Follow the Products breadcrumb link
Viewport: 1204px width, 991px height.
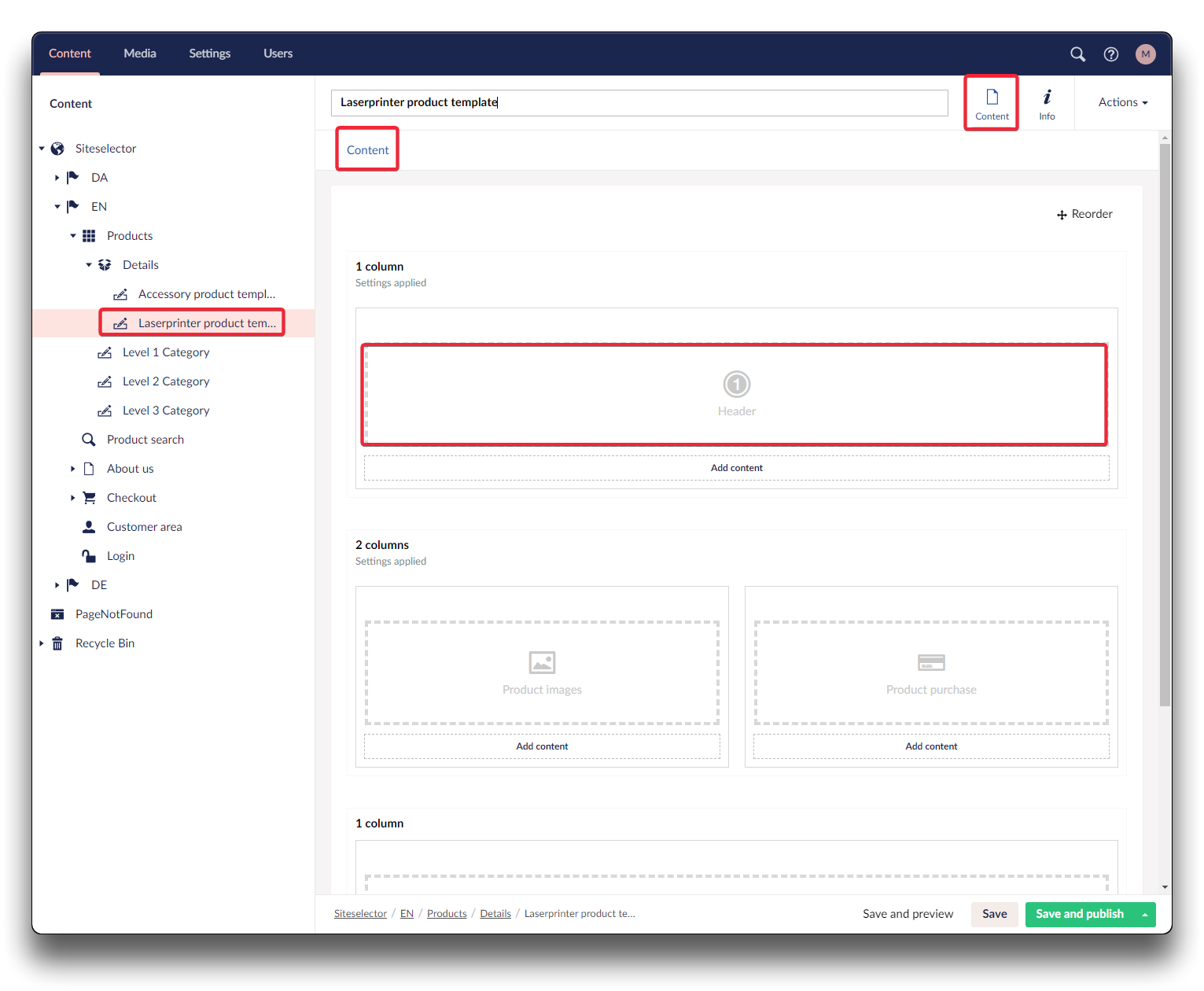pos(447,914)
